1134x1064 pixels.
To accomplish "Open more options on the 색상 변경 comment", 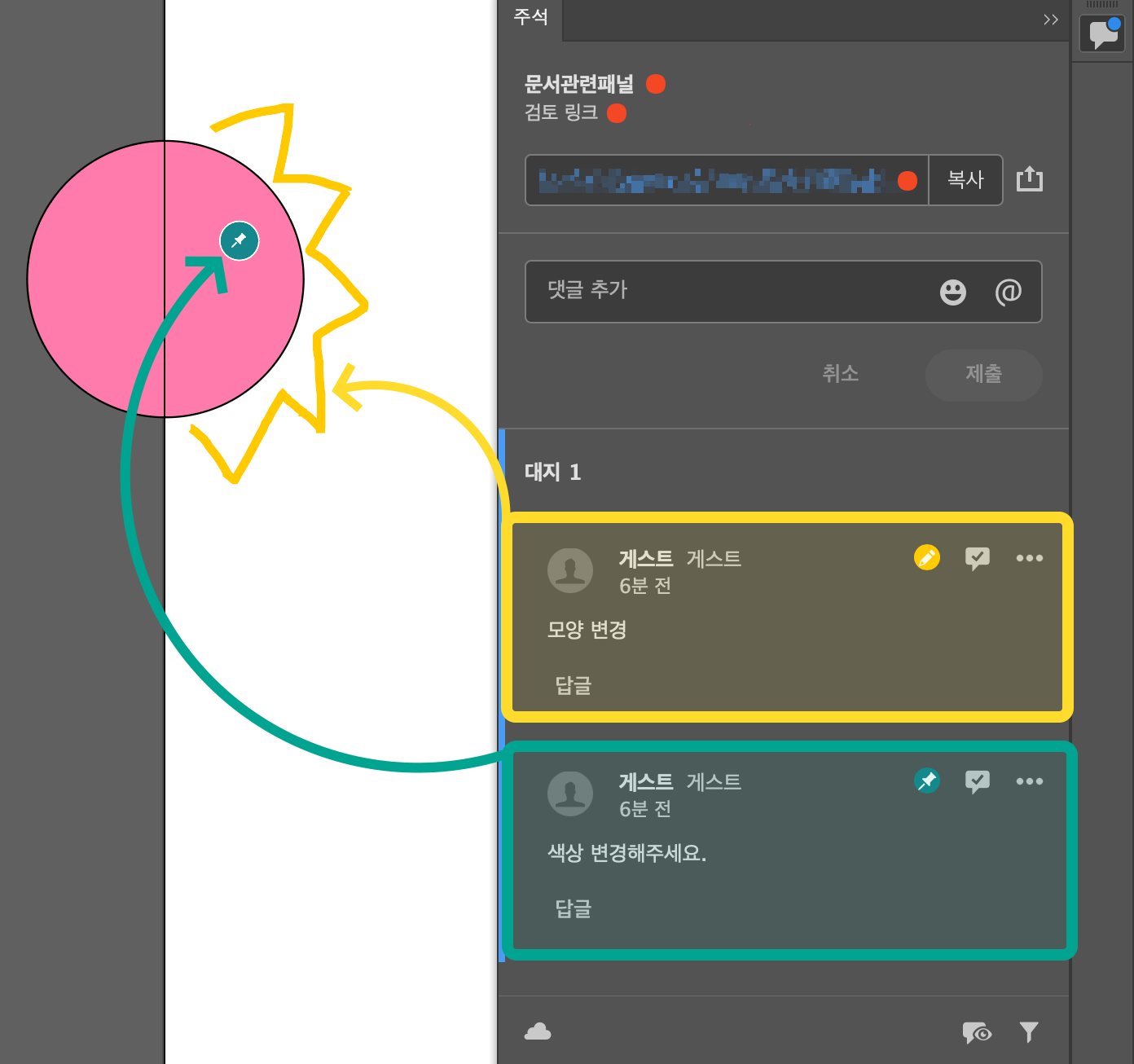I will pyautogui.click(x=1029, y=781).
